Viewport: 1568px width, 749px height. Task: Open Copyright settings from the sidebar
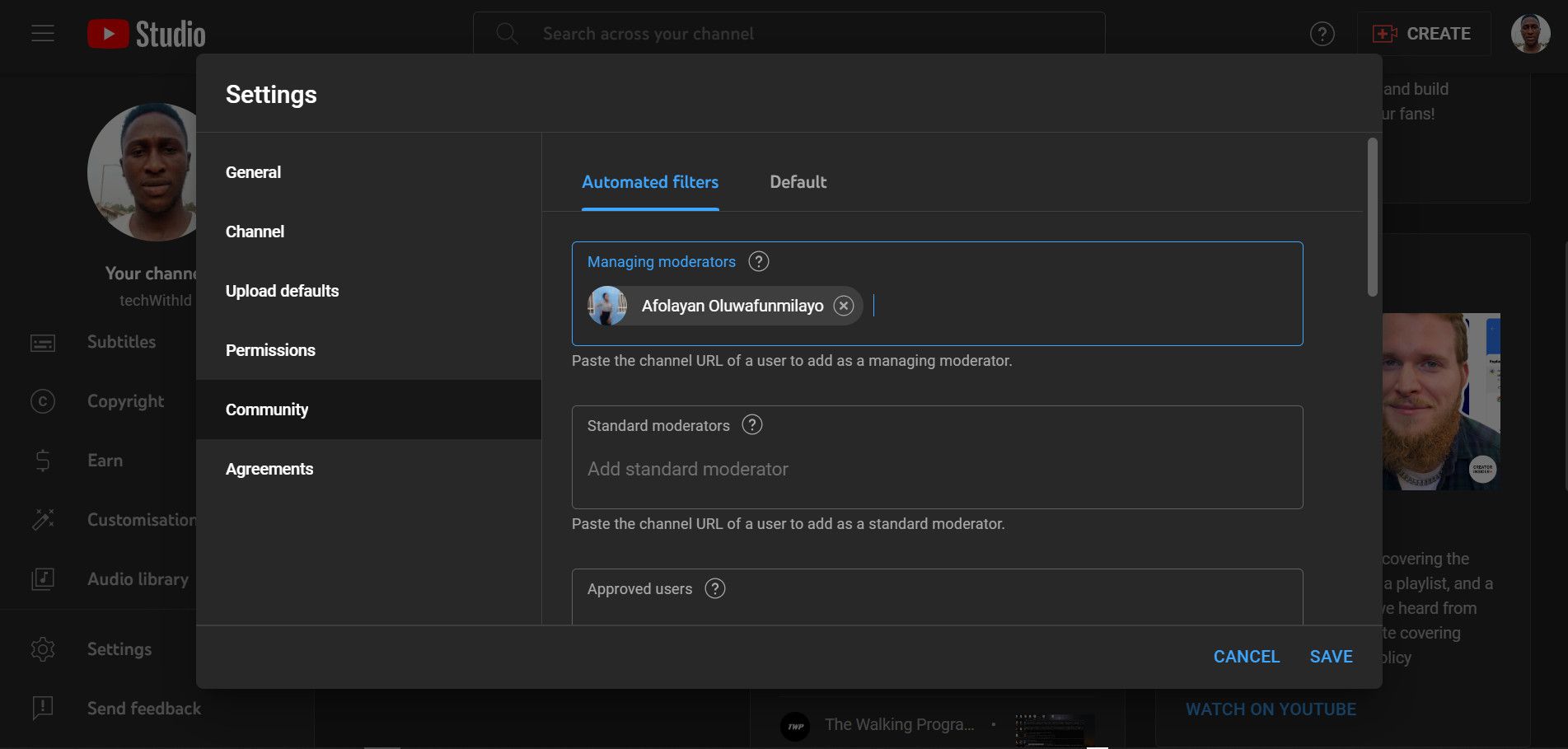click(x=125, y=400)
